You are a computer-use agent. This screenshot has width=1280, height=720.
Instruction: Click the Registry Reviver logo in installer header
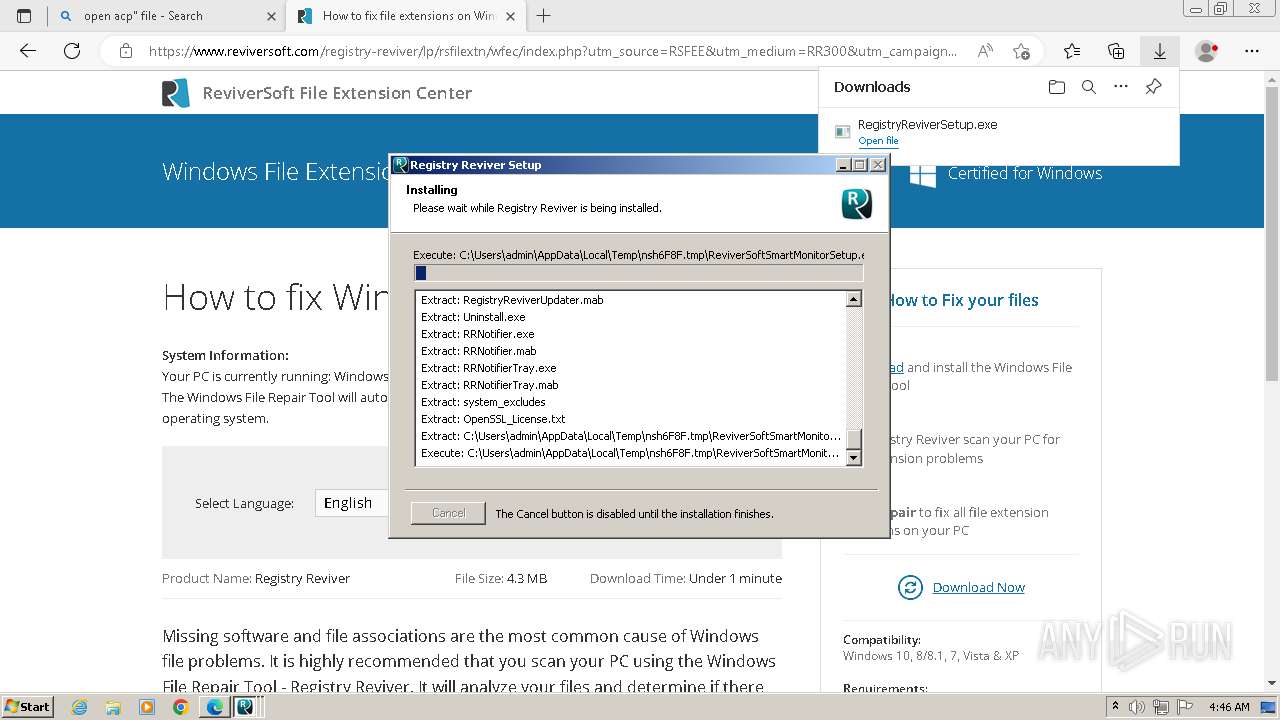pos(857,203)
